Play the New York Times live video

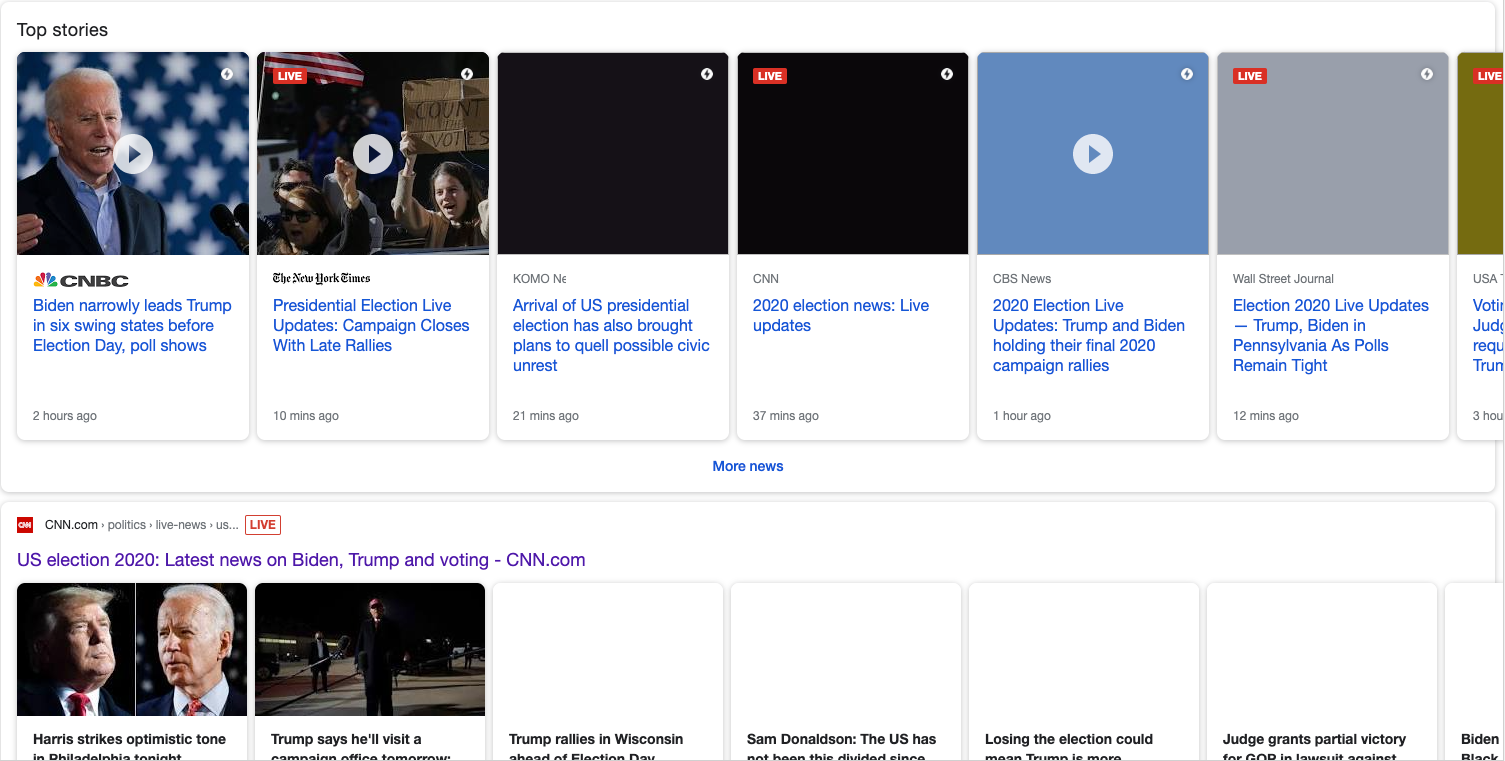point(373,154)
